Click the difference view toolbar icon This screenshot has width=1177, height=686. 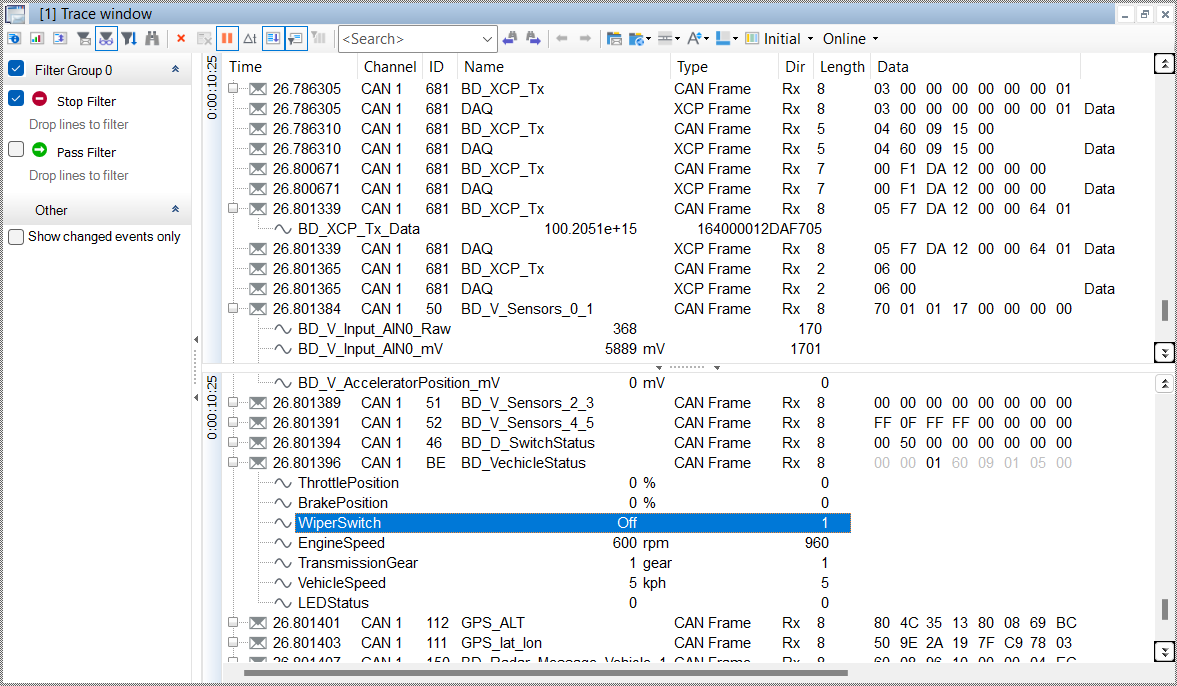coord(61,38)
